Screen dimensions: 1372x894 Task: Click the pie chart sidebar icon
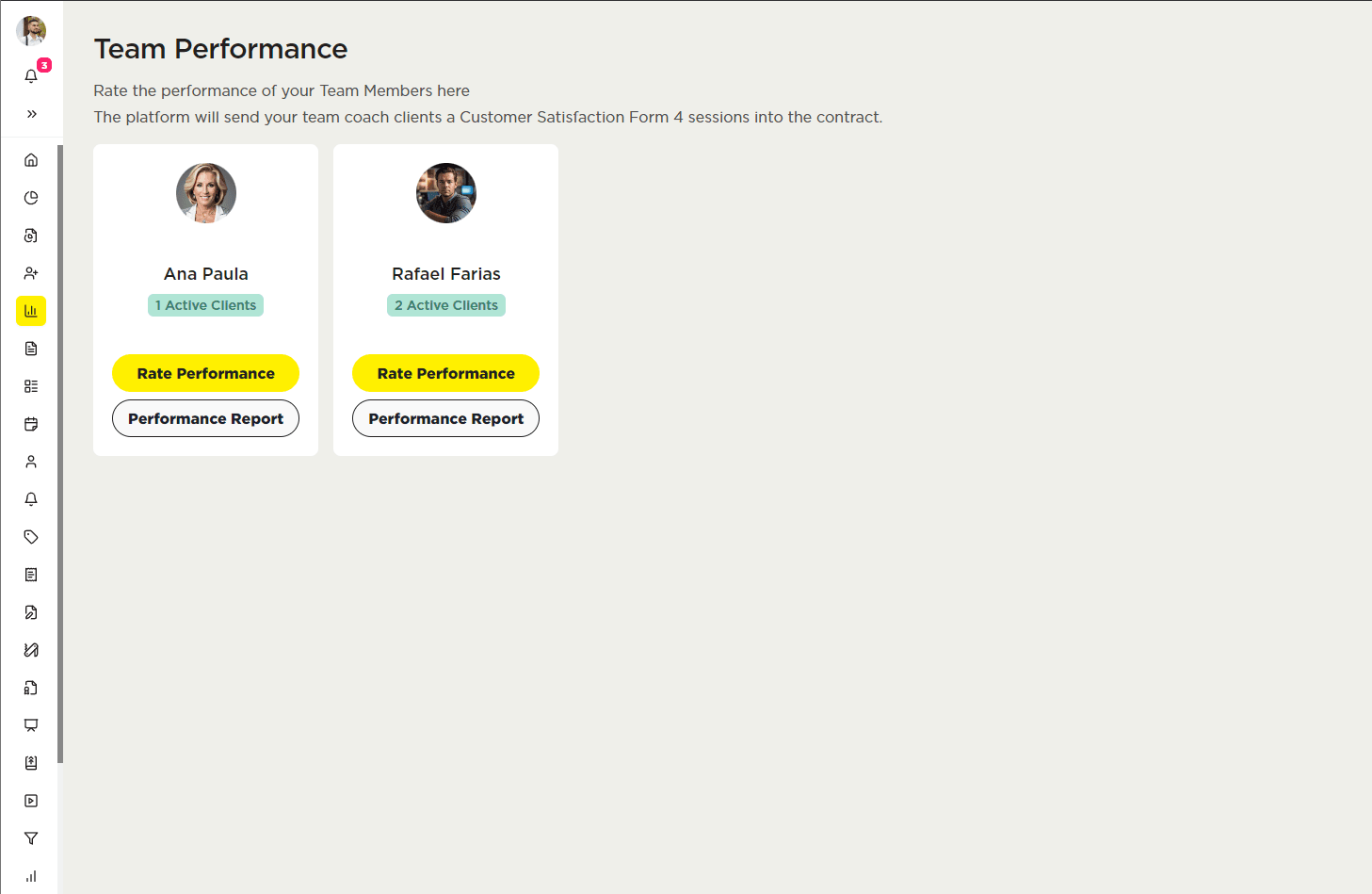(31, 198)
